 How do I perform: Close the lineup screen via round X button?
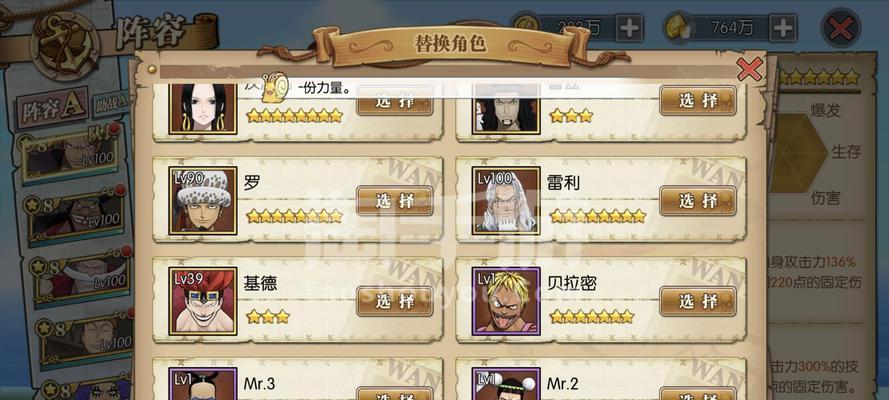click(x=841, y=28)
